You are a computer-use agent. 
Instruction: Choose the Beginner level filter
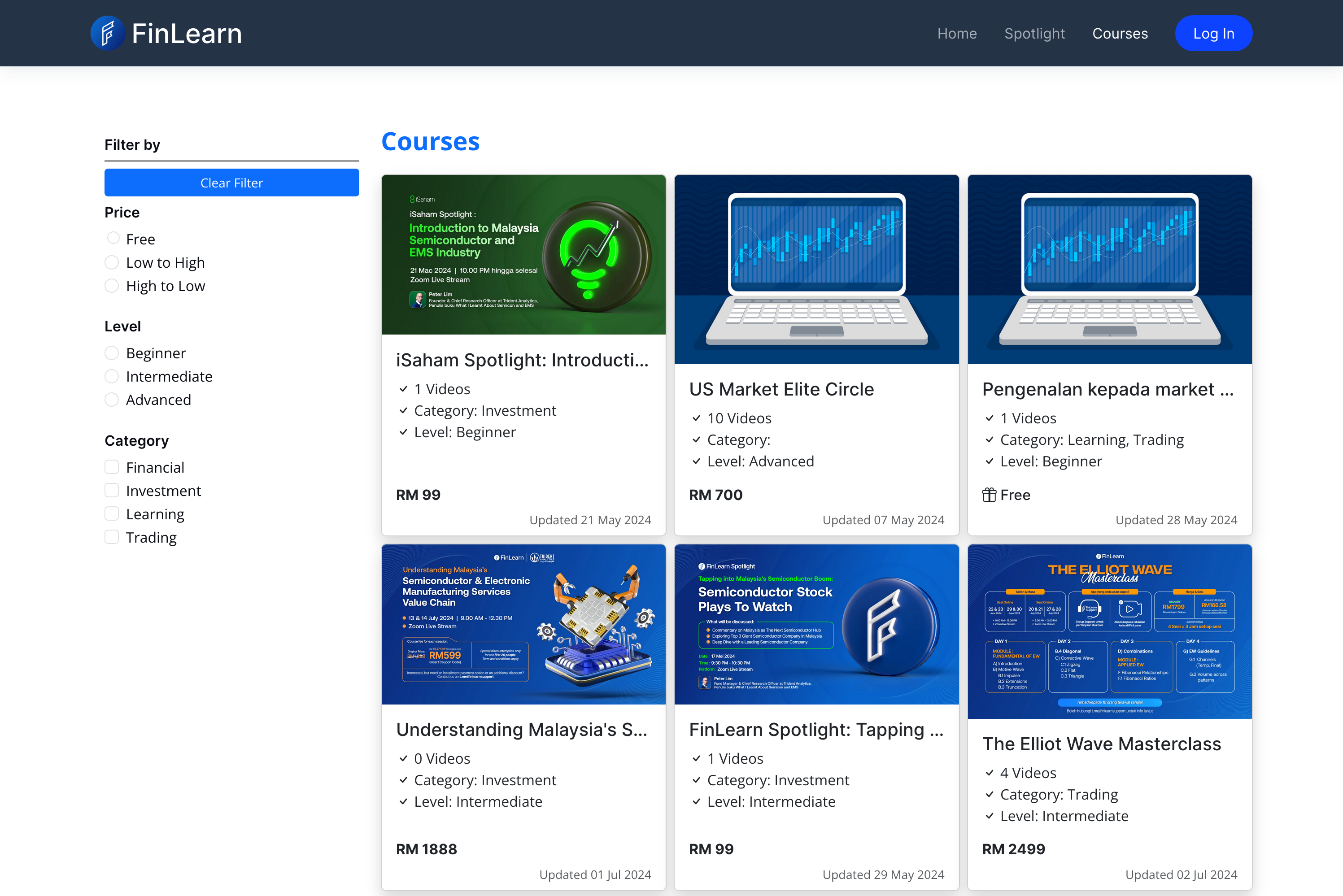point(112,353)
